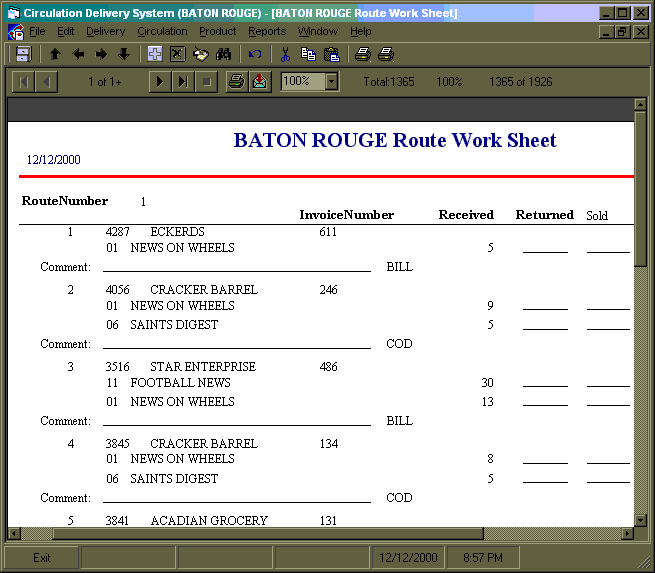This screenshot has width=655, height=573.
Task: Click the vertical scrollbar thumb
Action: coord(640,188)
